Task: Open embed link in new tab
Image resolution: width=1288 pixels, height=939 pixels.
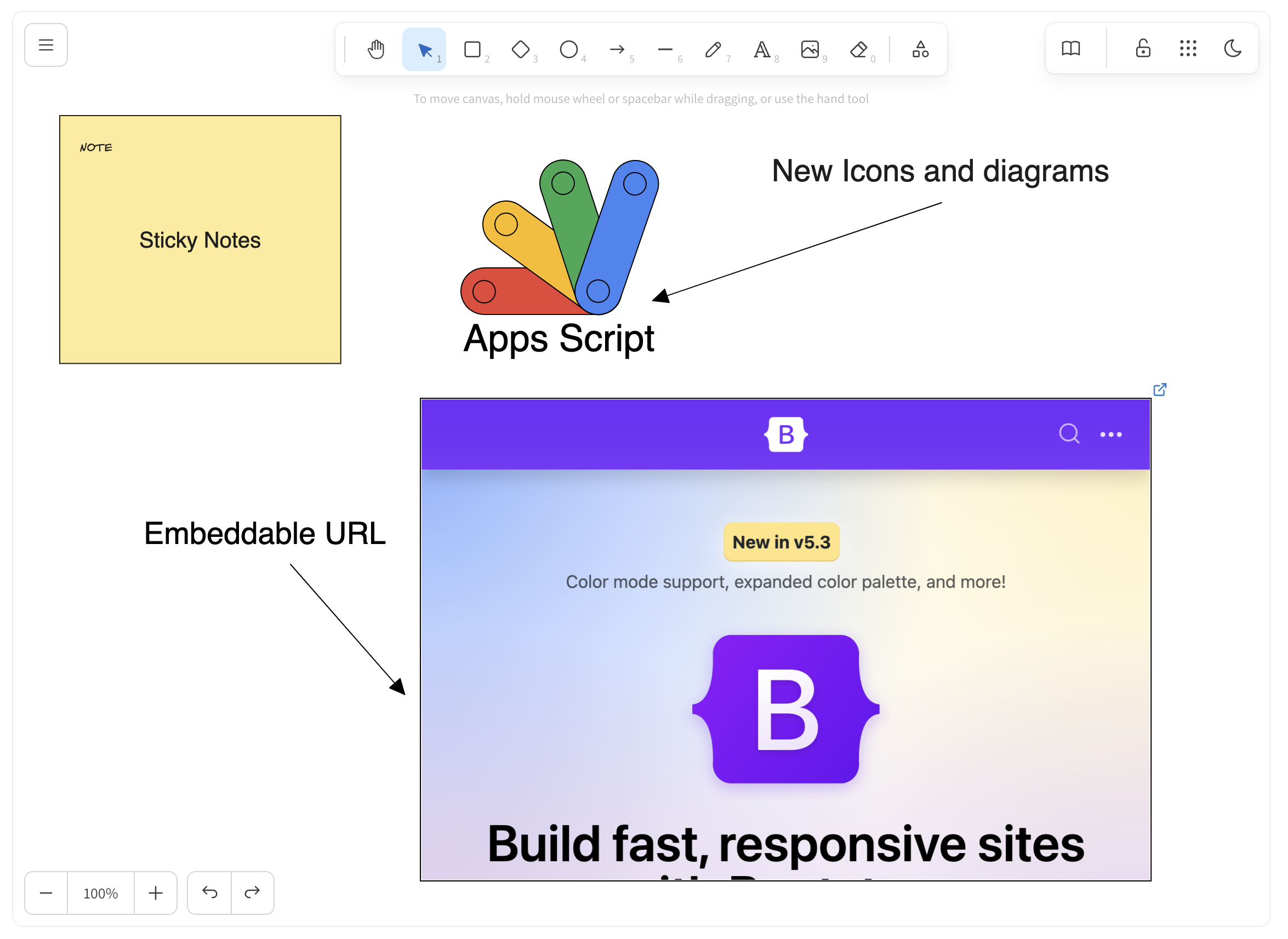Action: (x=1160, y=390)
